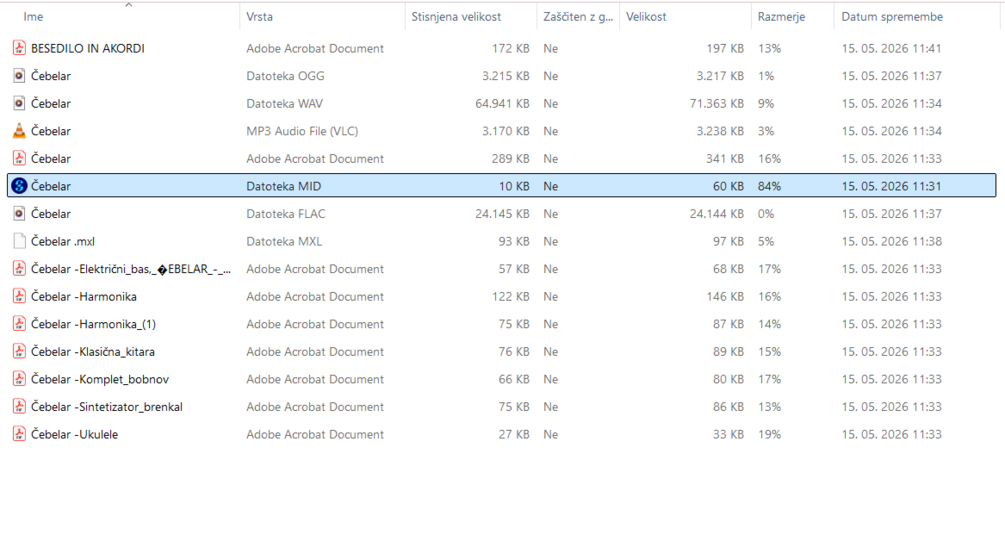Select Čebelar name in MID row
This screenshot has width=1005, height=541.
click(x=51, y=186)
